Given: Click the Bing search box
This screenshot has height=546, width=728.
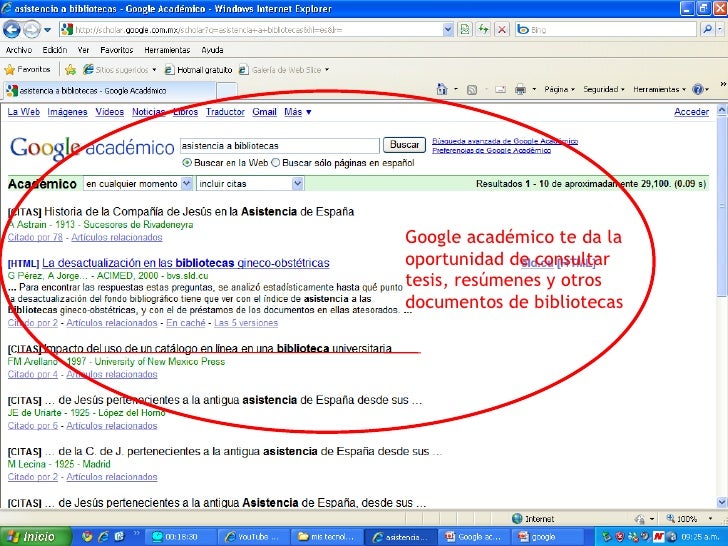Looking at the screenshot, I should tap(605, 30).
